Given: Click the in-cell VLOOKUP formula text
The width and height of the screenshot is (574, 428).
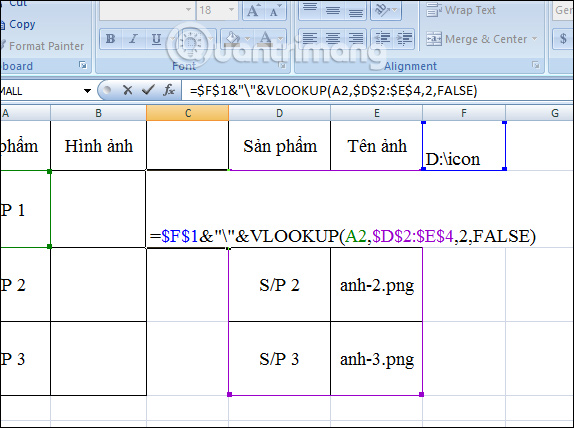Looking at the screenshot, I should point(343,236).
